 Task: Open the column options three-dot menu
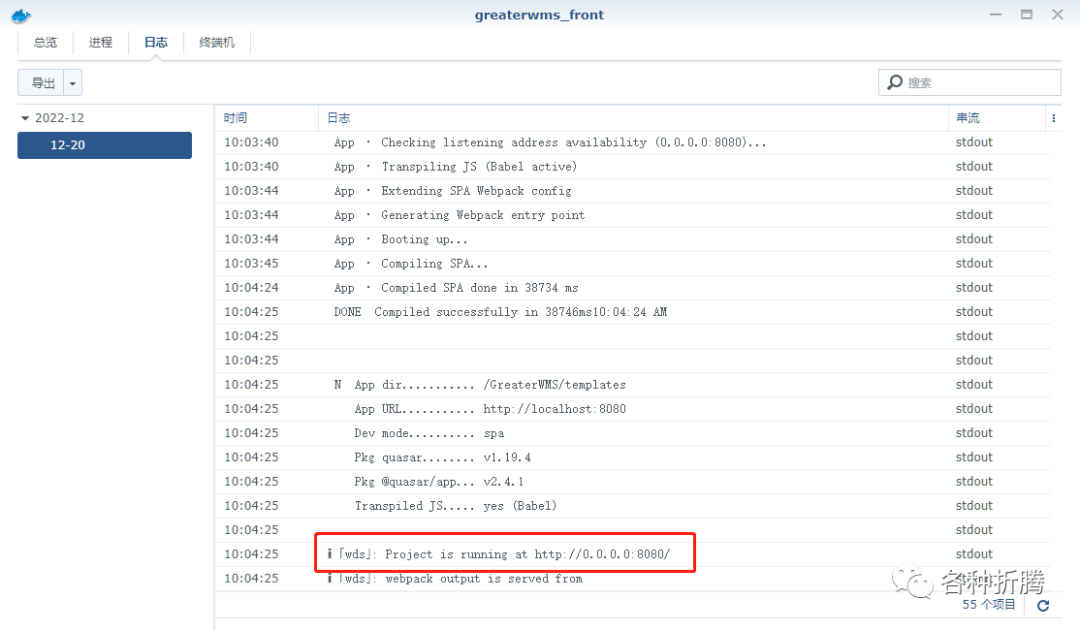tap(1054, 118)
